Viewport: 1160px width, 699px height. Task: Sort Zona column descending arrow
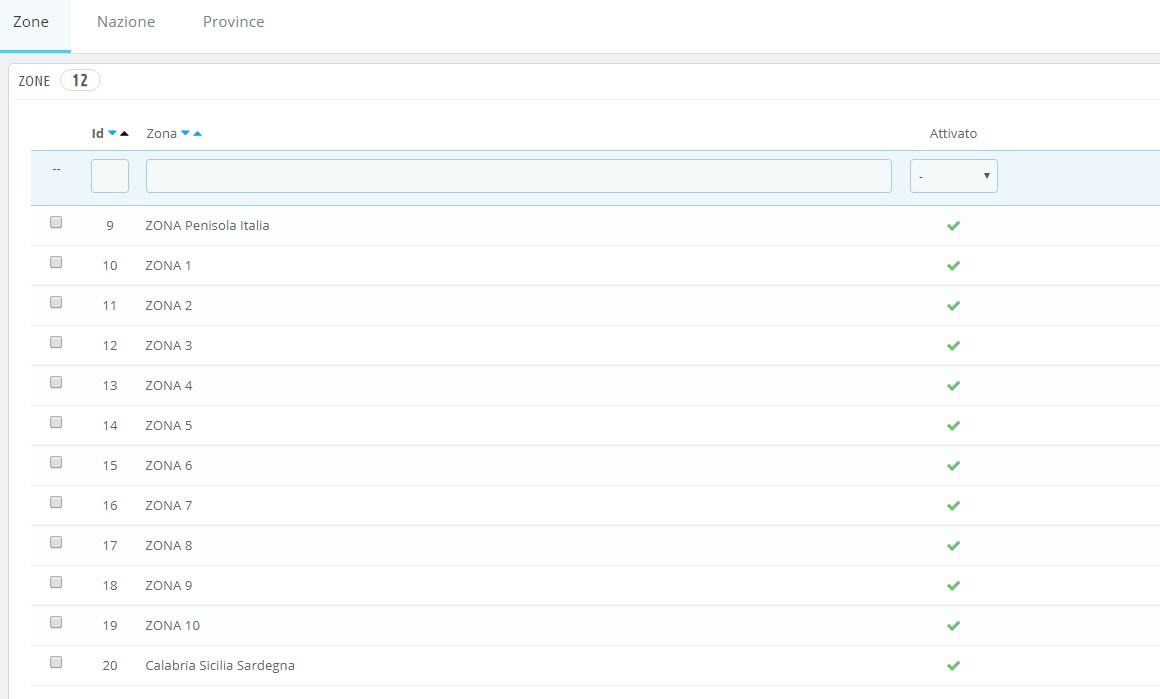point(186,133)
